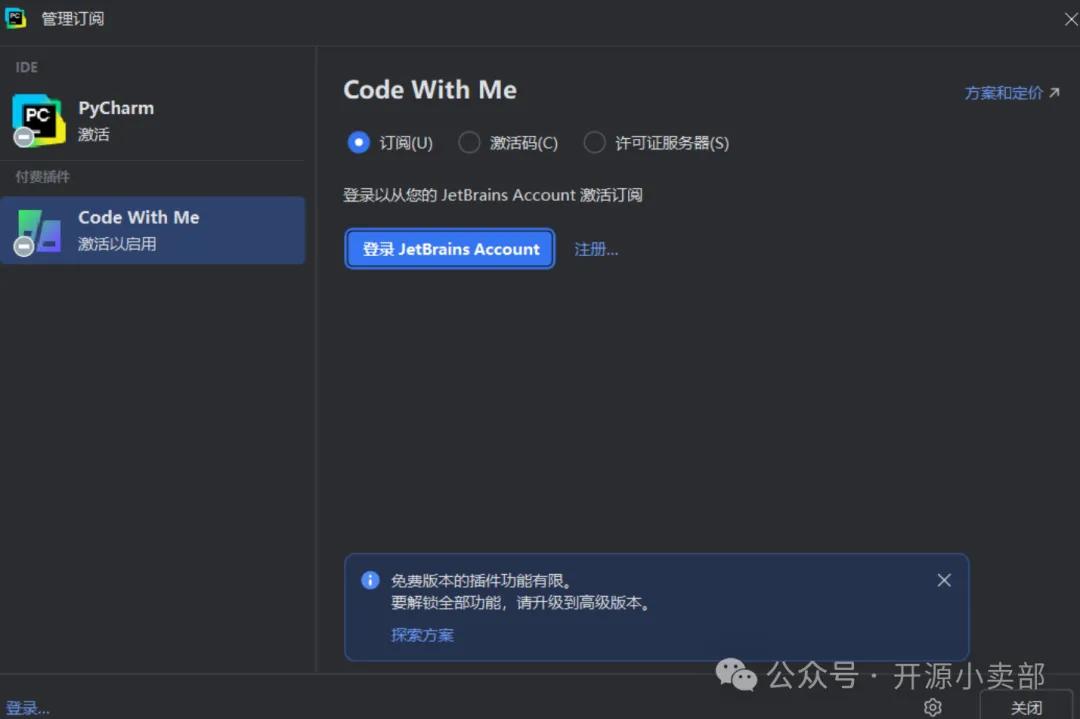Choose the 激活码(C) radio option
1080x719 pixels.
pyautogui.click(x=508, y=143)
